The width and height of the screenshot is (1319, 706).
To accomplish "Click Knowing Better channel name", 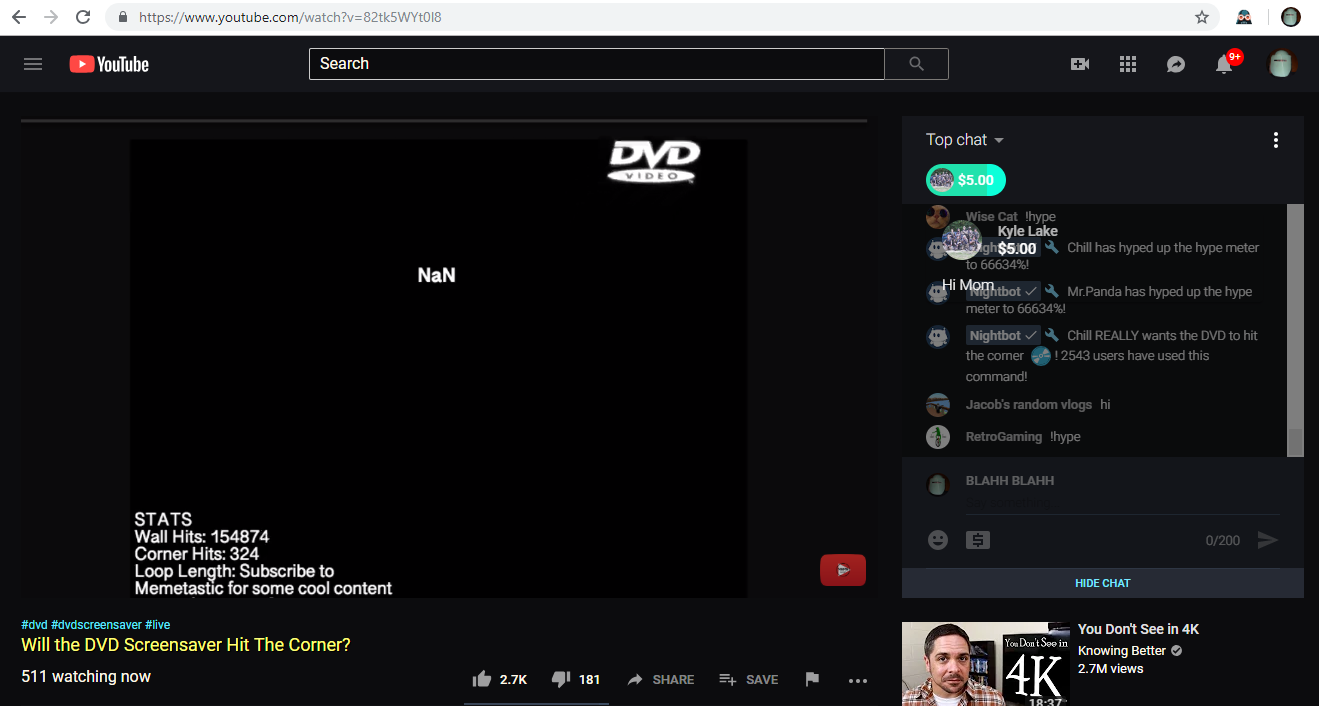I will click(x=1122, y=650).
